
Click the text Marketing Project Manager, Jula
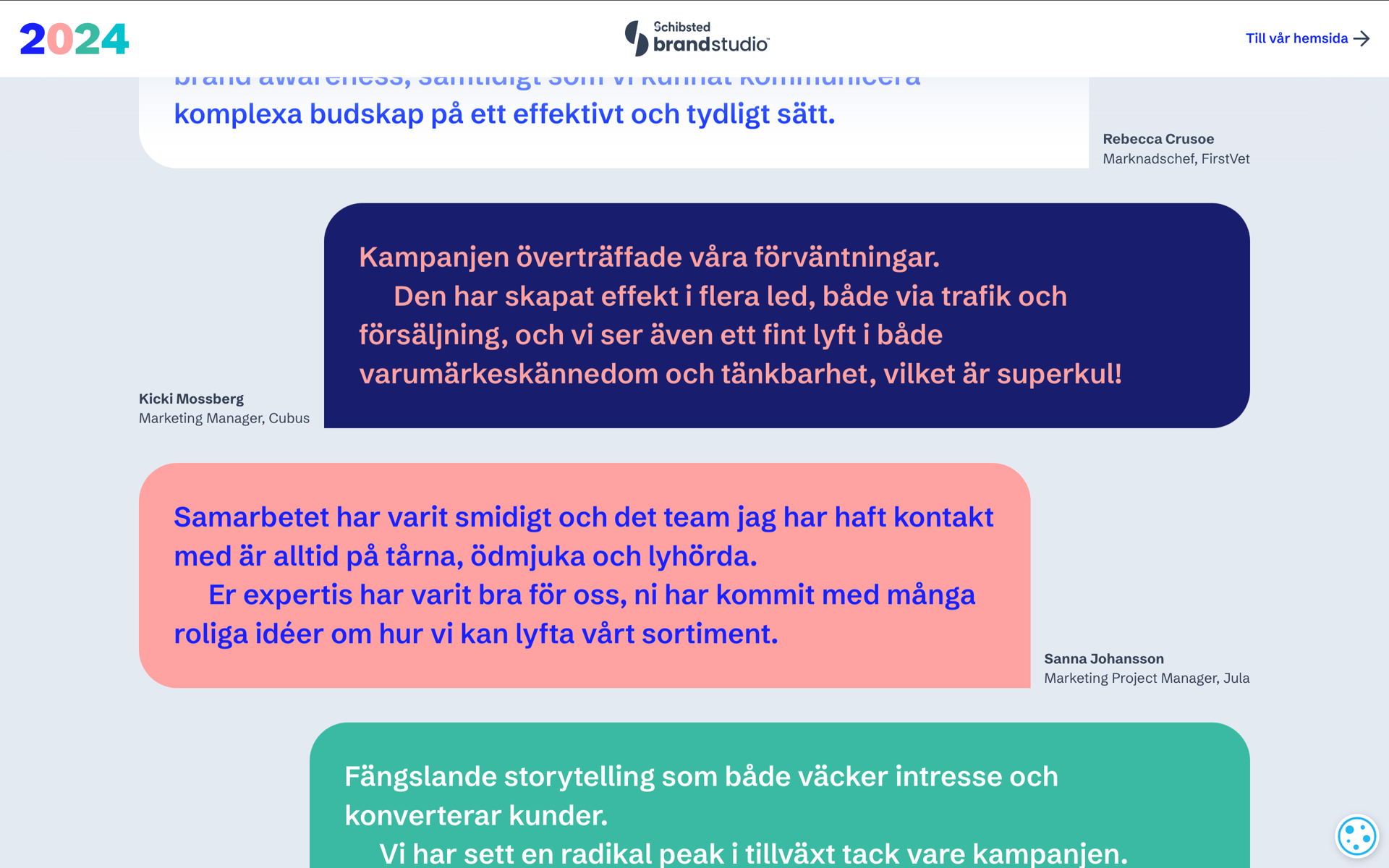click(1147, 678)
